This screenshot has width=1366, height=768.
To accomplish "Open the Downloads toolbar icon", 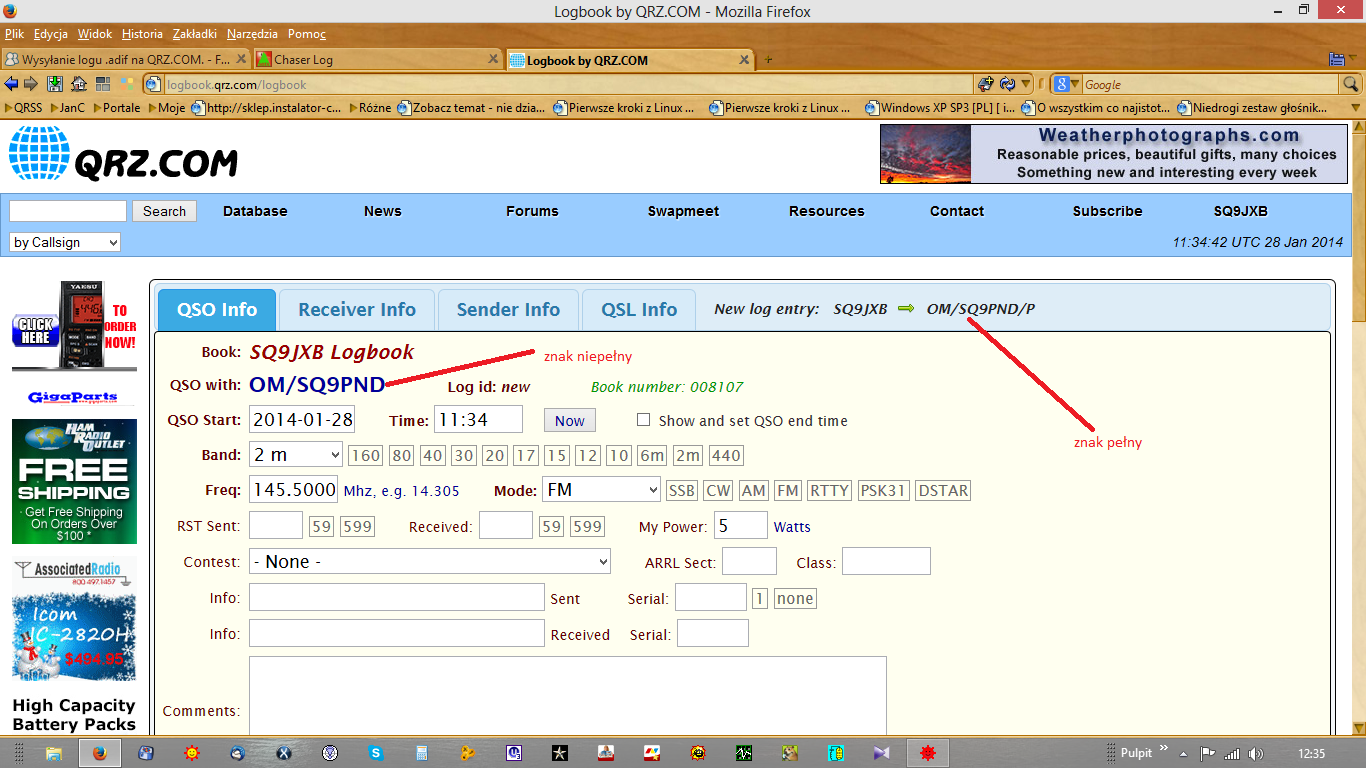I will pyautogui.click(x=55, y=84).
